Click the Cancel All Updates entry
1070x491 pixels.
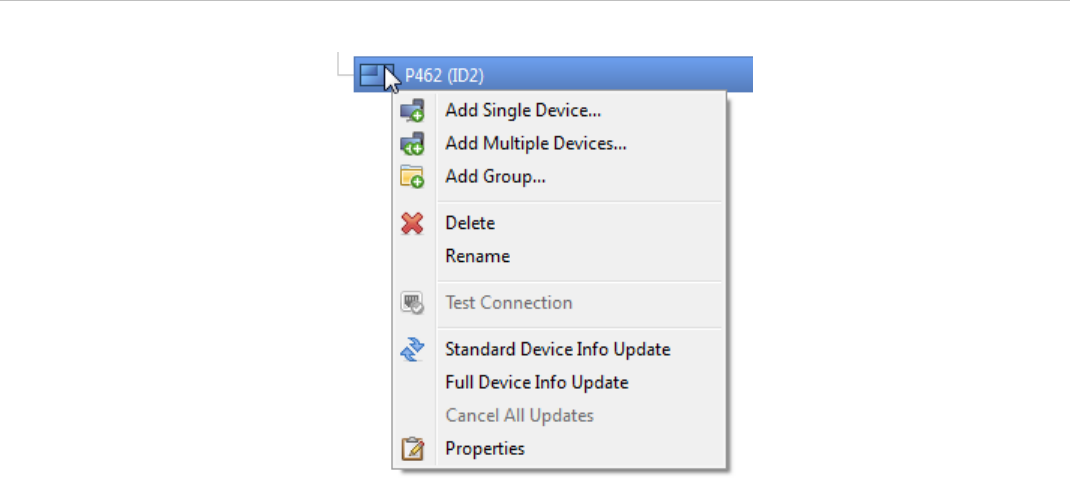coord(519,415)
